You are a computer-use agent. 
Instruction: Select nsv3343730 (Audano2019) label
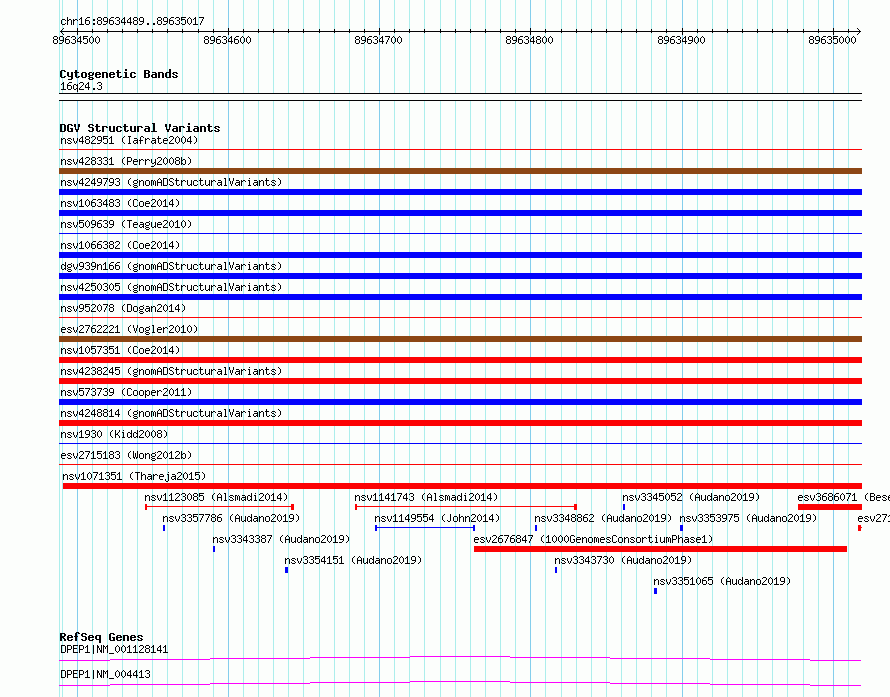[x=623, y=560]
